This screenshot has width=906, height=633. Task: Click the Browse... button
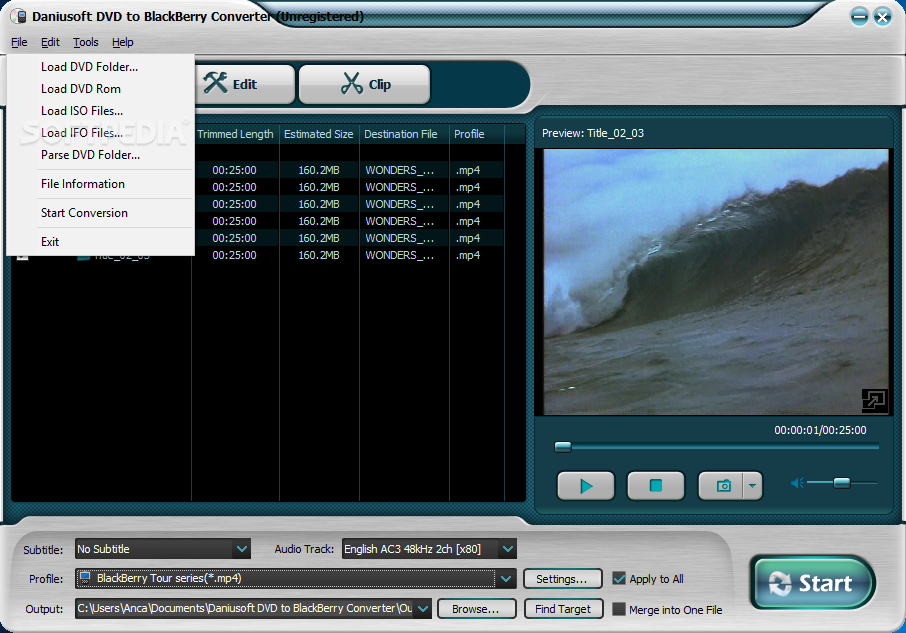point(476,609)
